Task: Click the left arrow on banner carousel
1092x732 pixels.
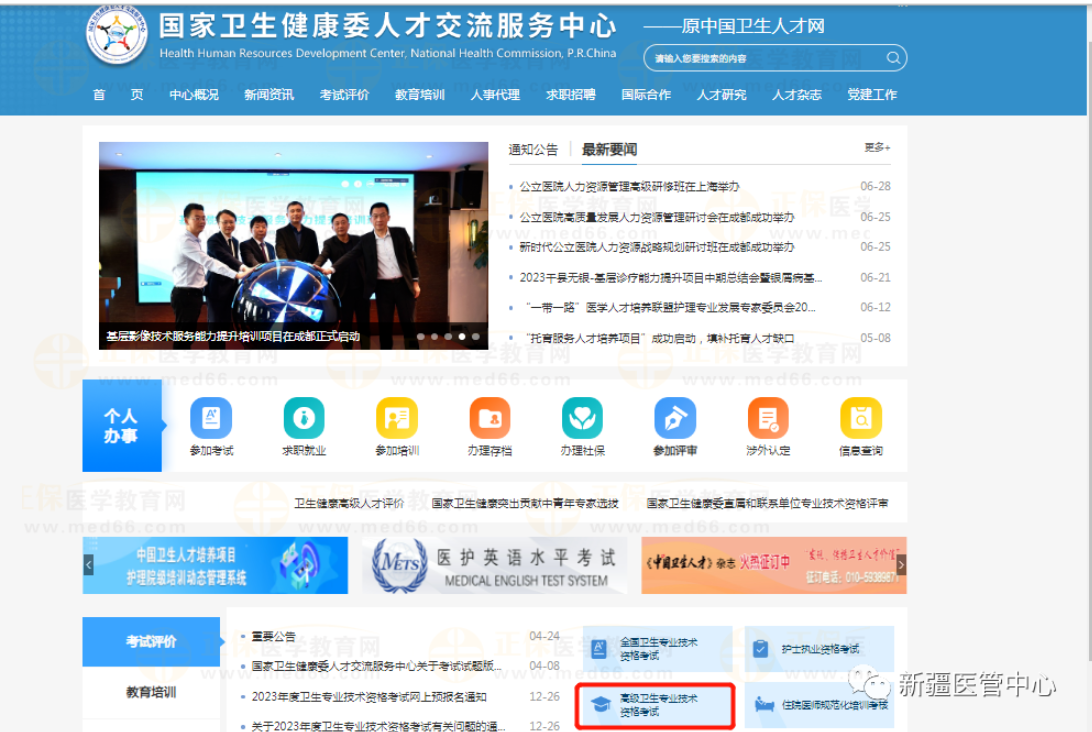Action: pyautogui.click(x=88, y=565)
